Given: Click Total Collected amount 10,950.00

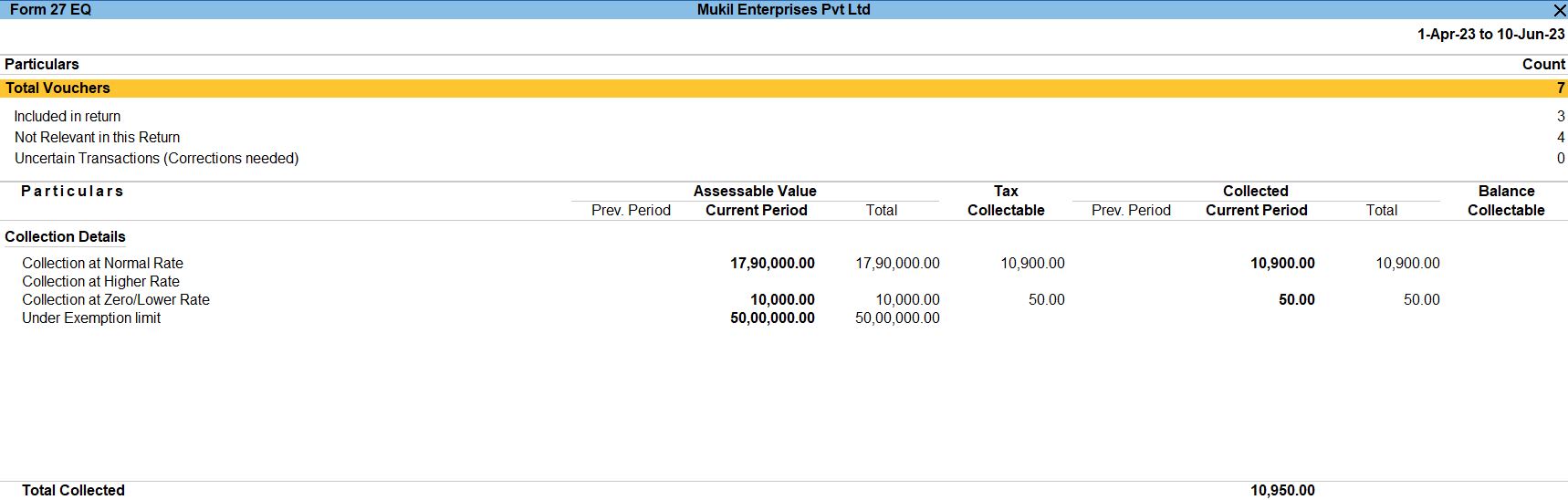Looking at the screenshot, I should click(1282, 490).
